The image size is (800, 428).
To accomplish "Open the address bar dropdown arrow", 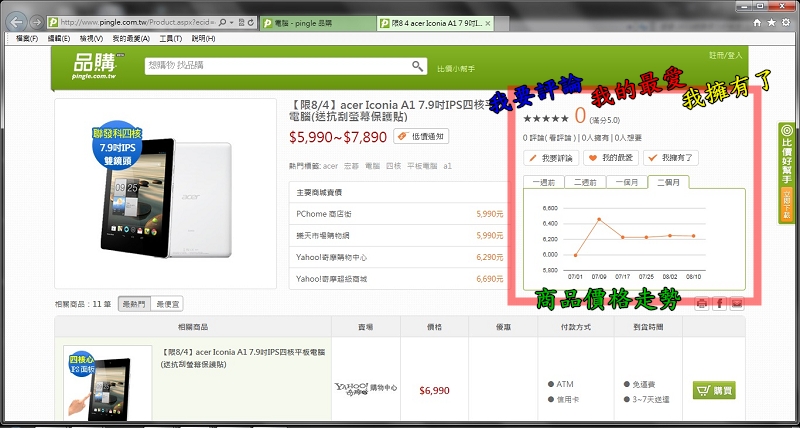I will (232, 23).
